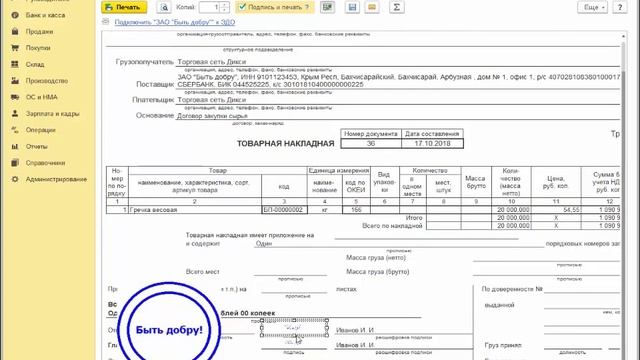The height and width of the screenshot is (360, 640).
Task: Click the yellow Печать print button
Action: (124, 7)
